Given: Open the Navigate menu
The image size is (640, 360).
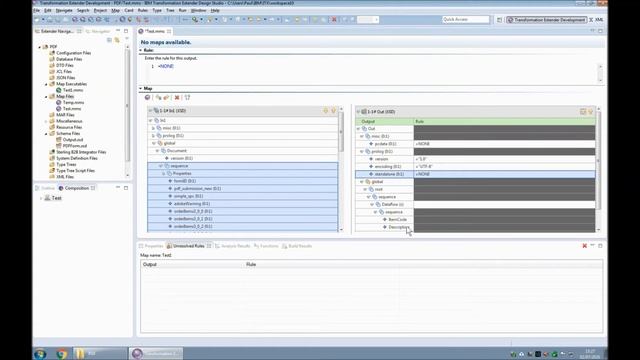Looking at the screenshot, I should 64,10.
